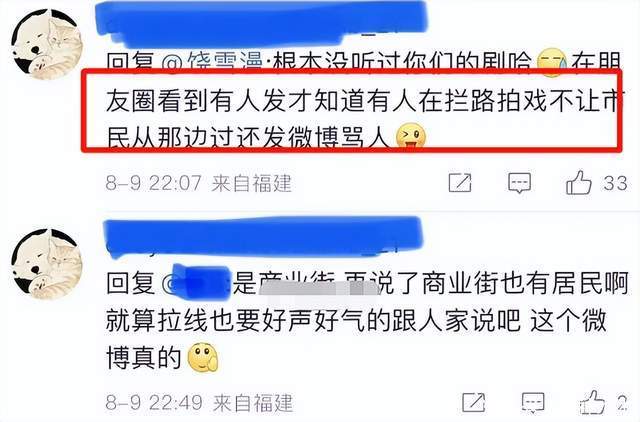The height and width of the screenshot is (422, 640).
Task: Open the blurred username above the first comment
Action: coord(261,22)
